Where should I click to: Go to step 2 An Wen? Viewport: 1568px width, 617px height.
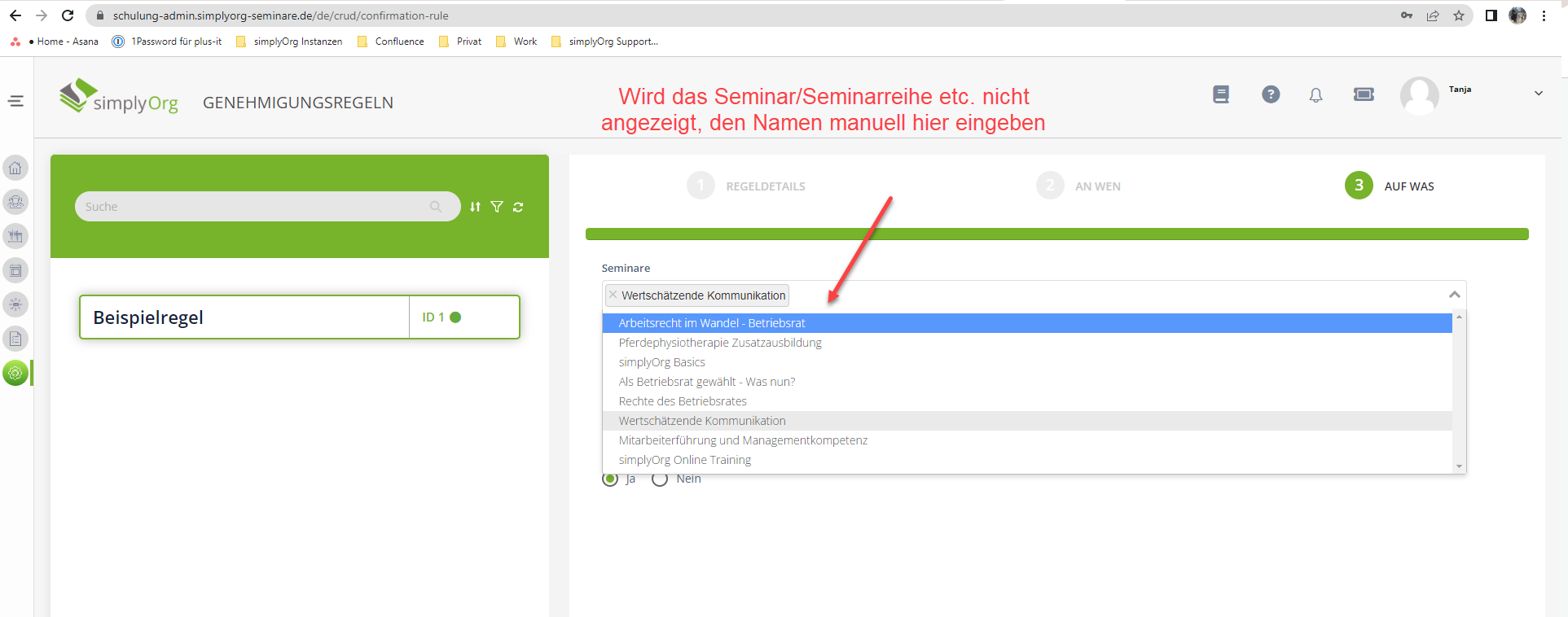(x=1050, y=186)
